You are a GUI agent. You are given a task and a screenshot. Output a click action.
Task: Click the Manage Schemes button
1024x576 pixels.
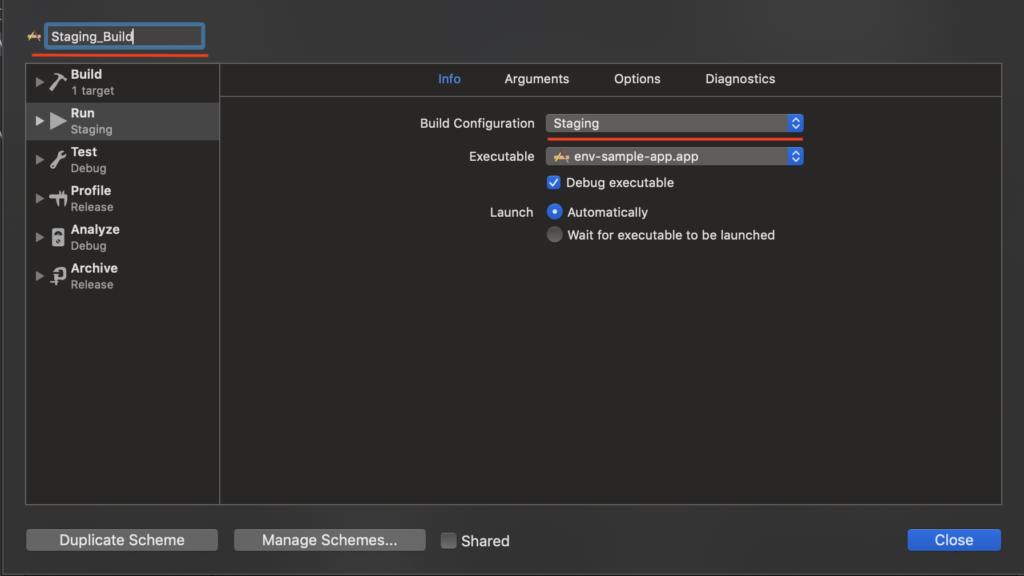tap(330, 540)
